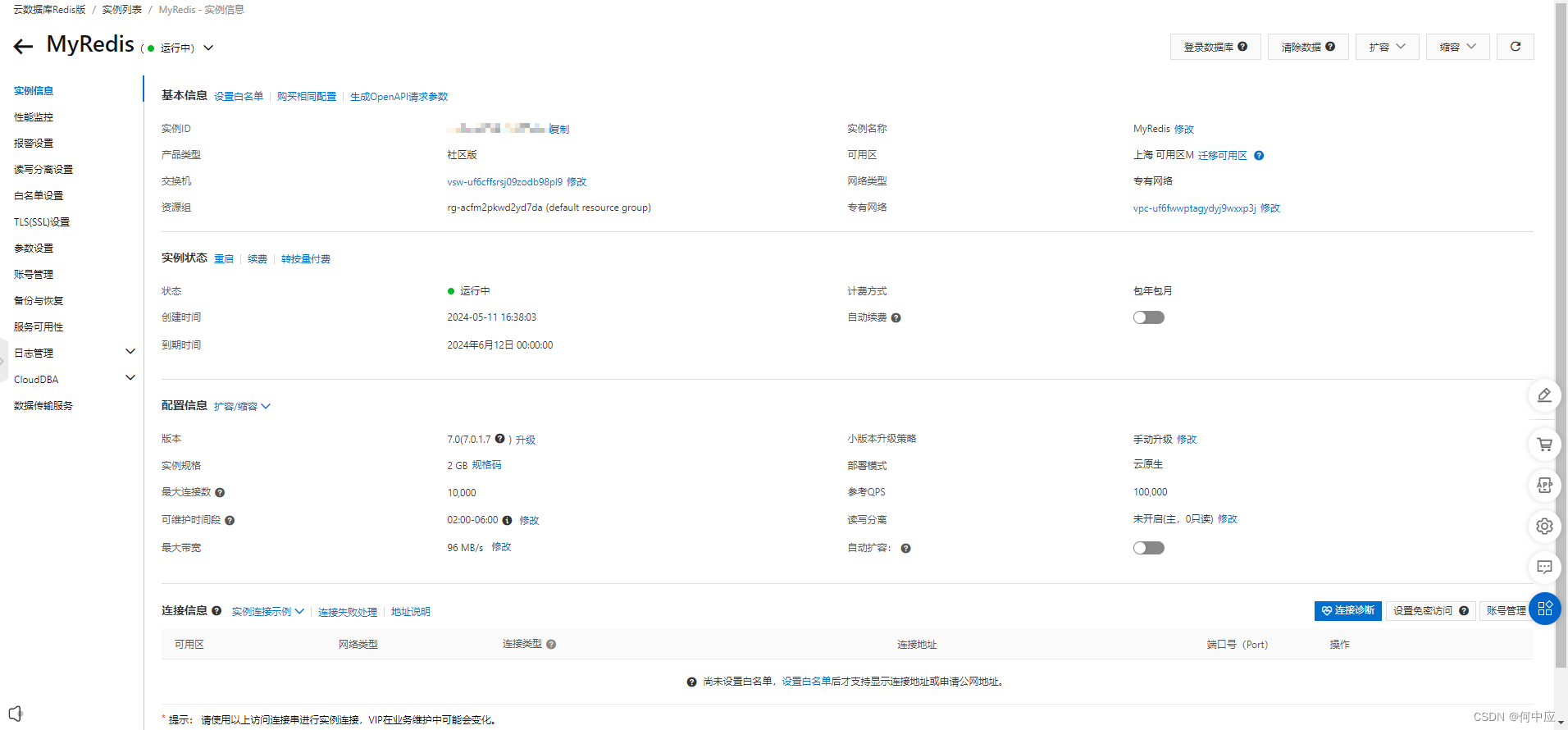Viewport: 1568px width, 730px height.
Task: Open the shopping cart floating icon
Action: (1544, 445)
